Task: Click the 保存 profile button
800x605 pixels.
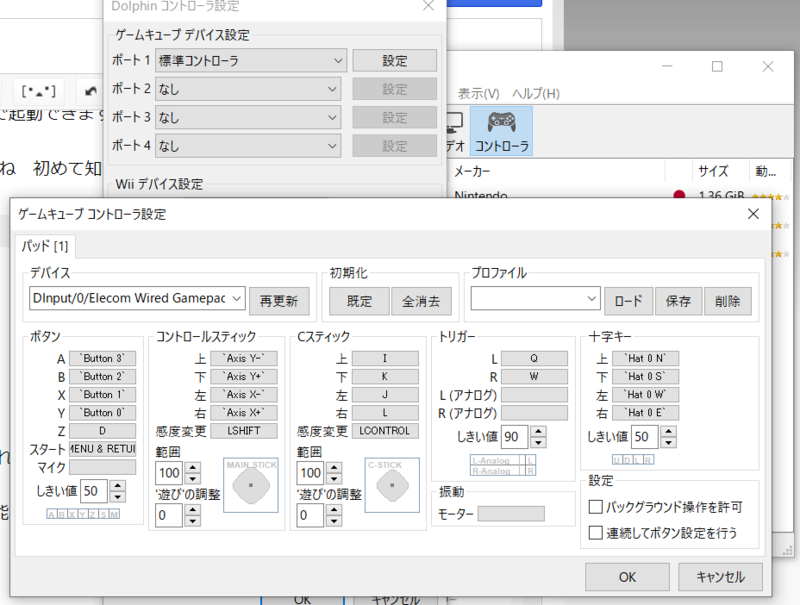Action: click(x=678, y=300)
